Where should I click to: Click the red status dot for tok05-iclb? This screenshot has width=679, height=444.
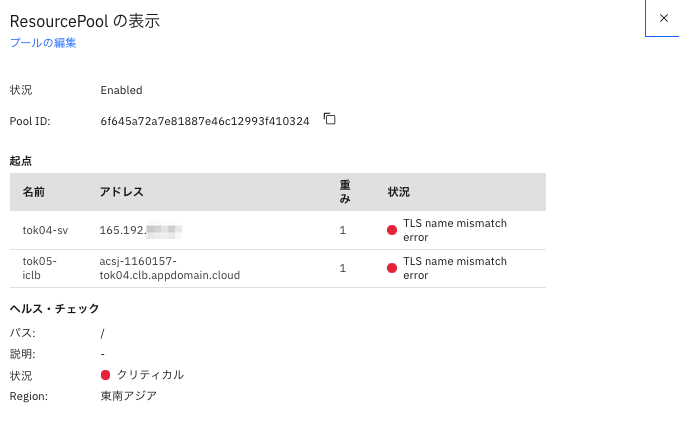[x=392, y=268]
